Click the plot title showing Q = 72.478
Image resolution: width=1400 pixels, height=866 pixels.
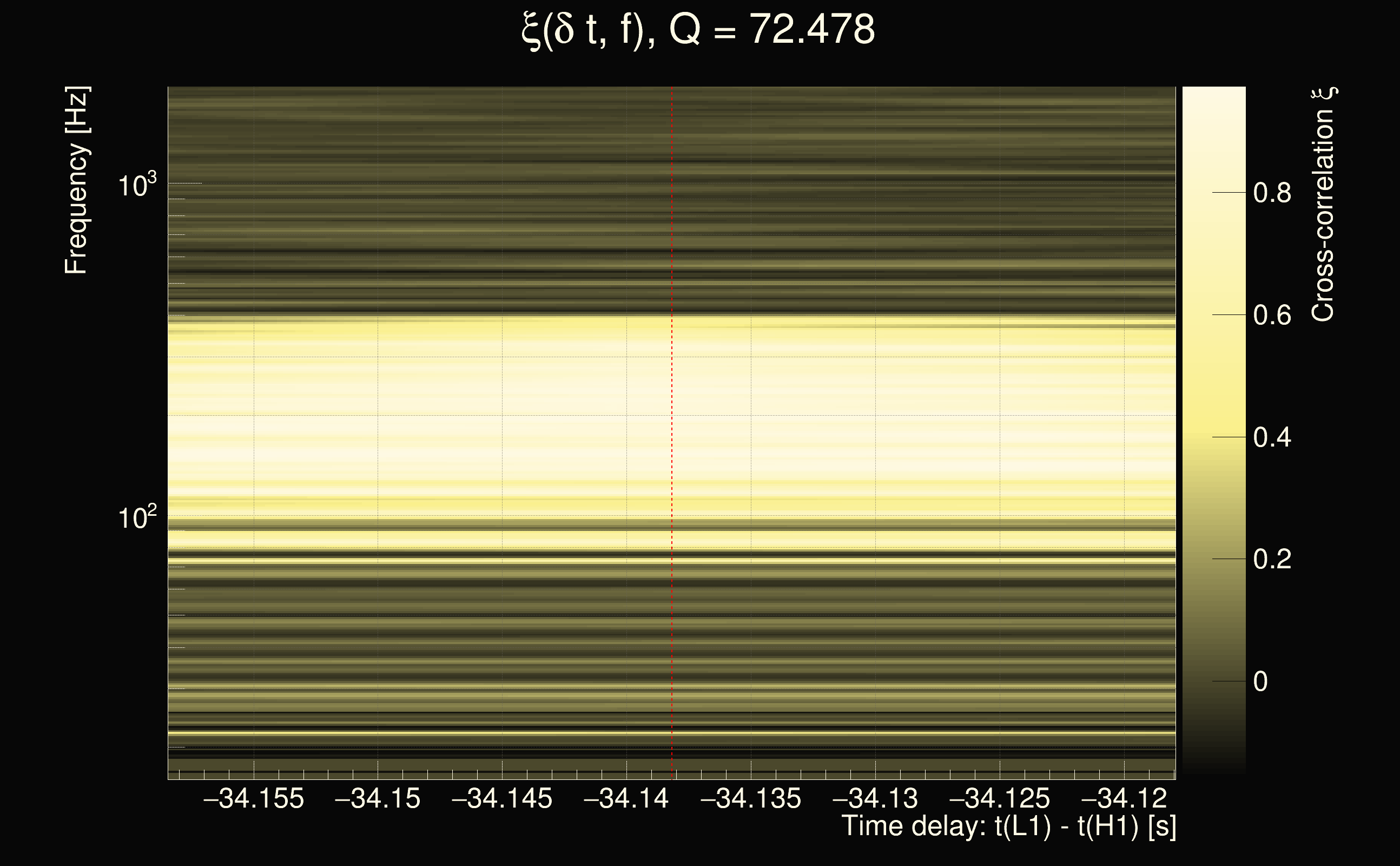(x=698, y=30)
